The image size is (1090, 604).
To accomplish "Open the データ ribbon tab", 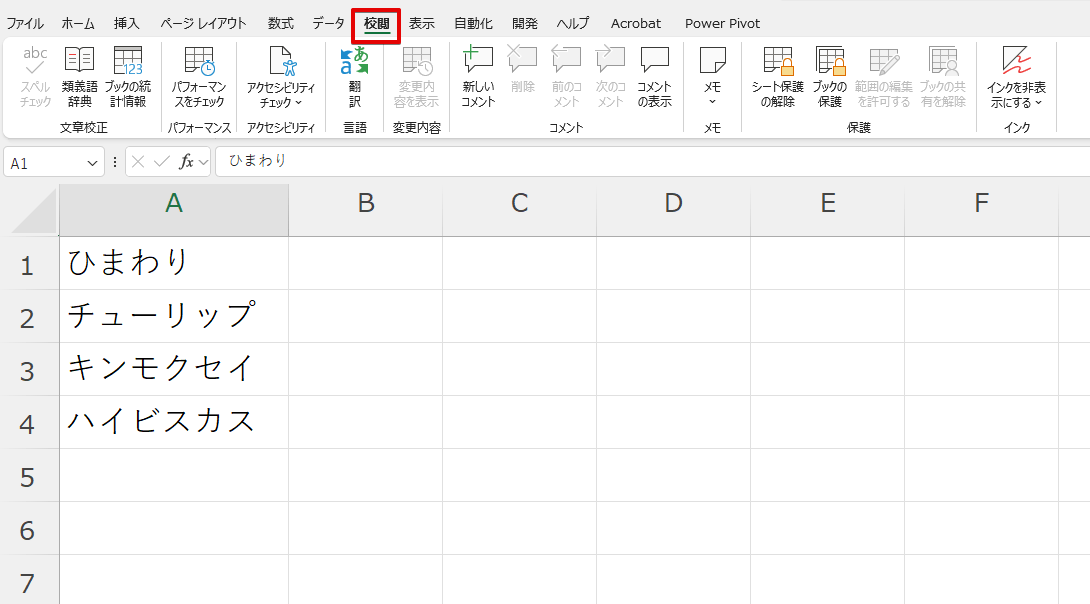I will [x=328, y=23].
